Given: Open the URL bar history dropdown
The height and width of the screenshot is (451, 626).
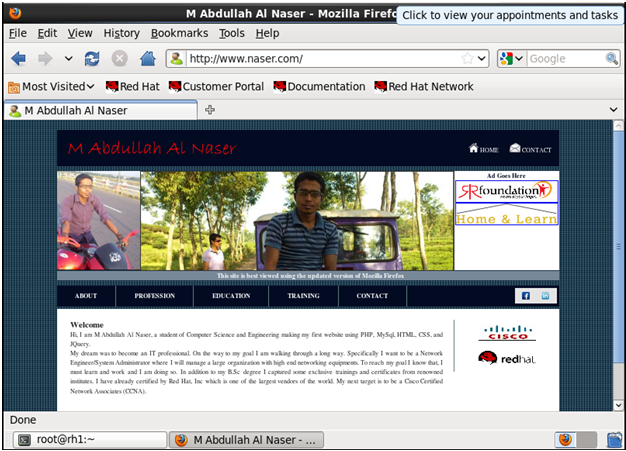Looking at the screenshot, I should [x=482, y=59].
